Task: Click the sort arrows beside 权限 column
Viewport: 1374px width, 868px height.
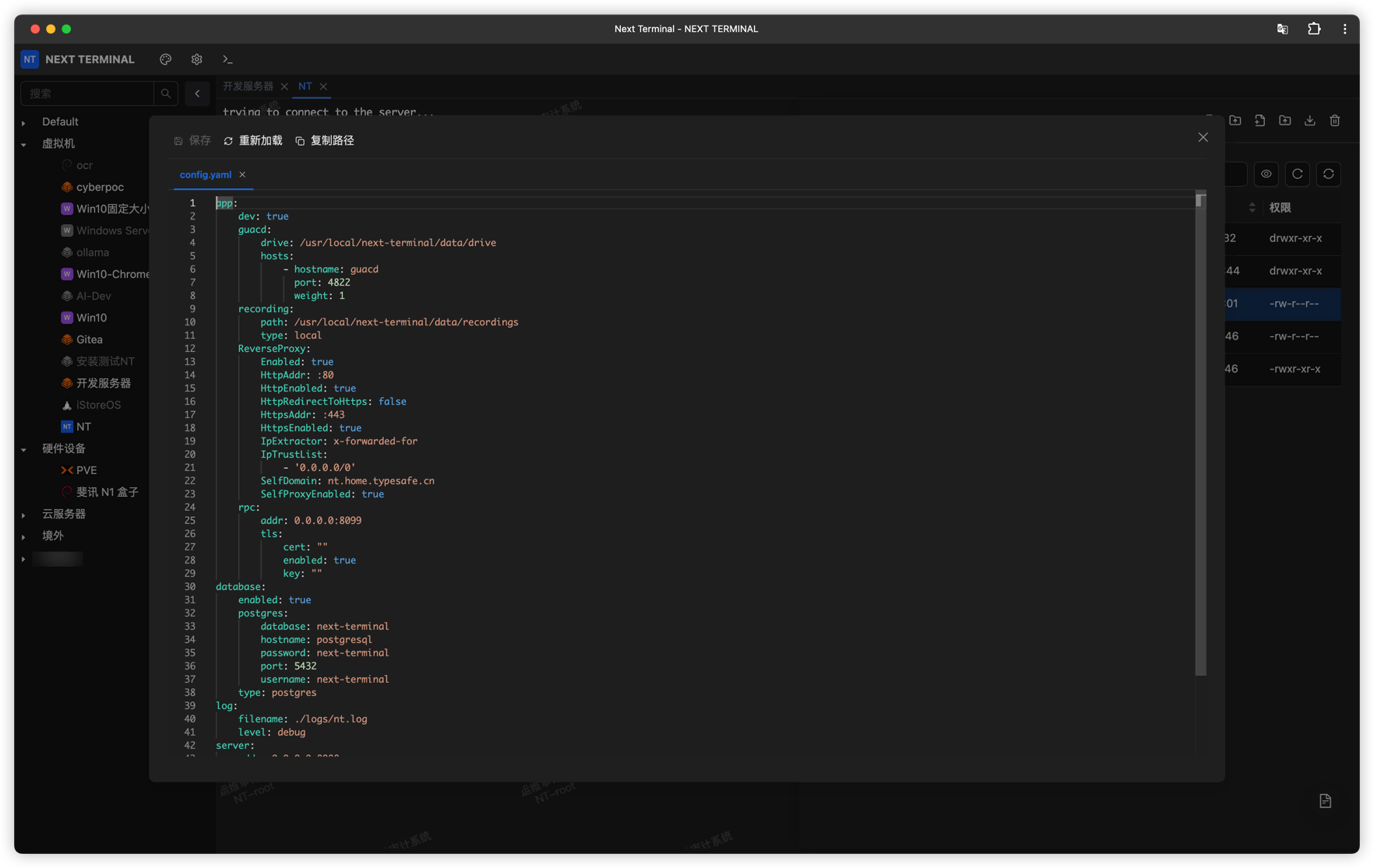Action: pyautogui.click(x=1252, y=207)
